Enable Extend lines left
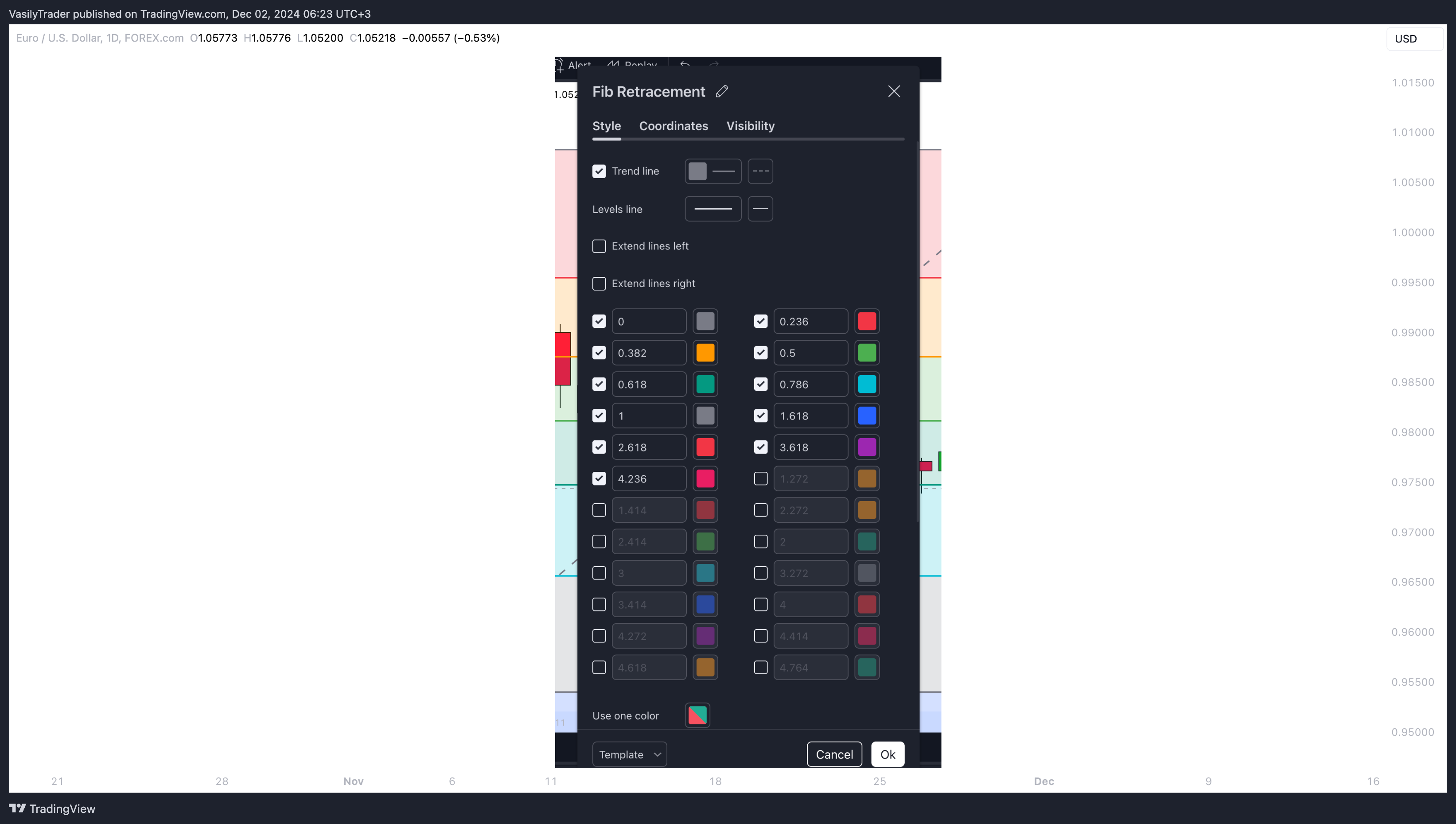Screen dimensions: 1456x824 coord(599,246)
